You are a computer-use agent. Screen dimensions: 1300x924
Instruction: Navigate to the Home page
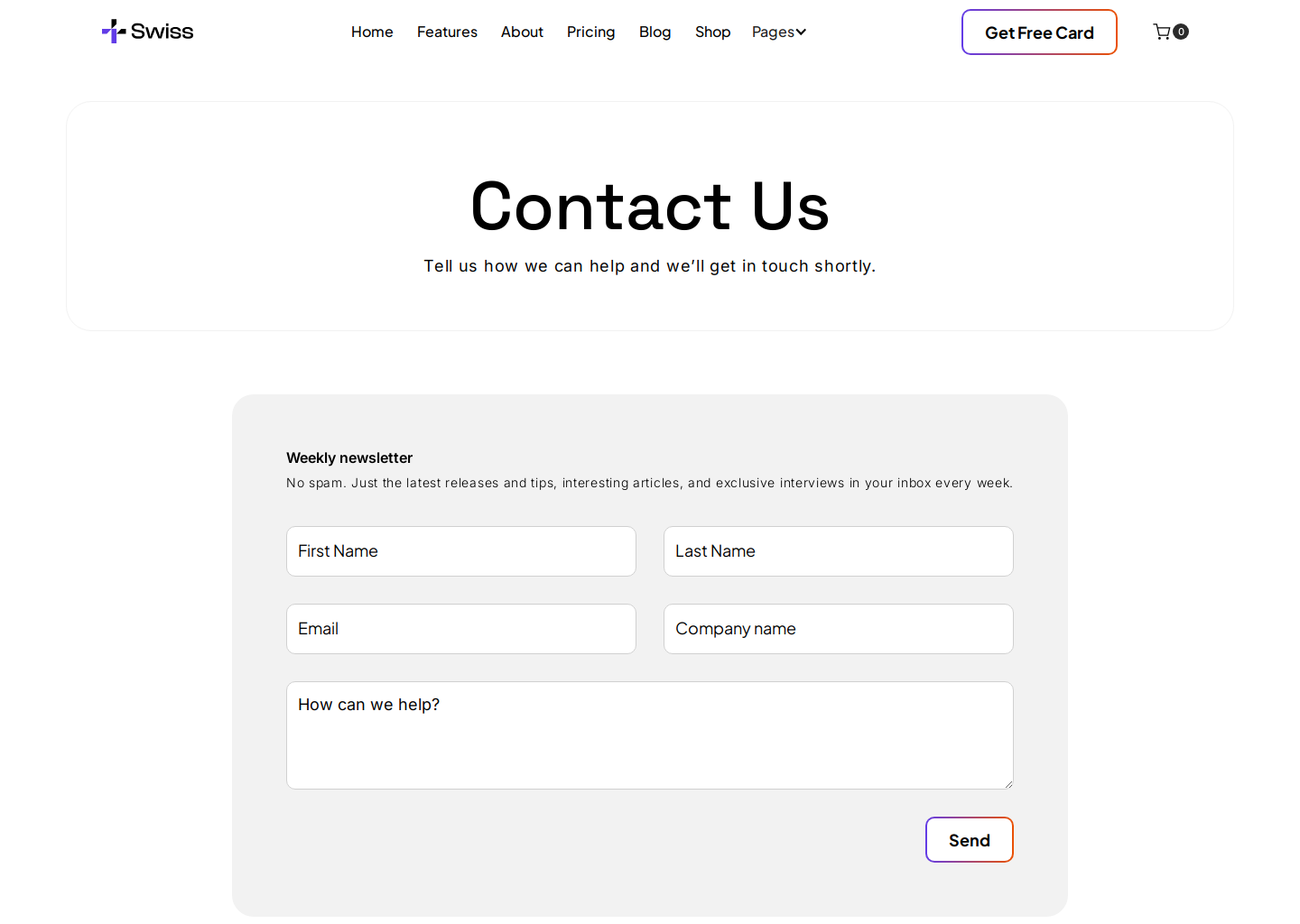point(372,32)
